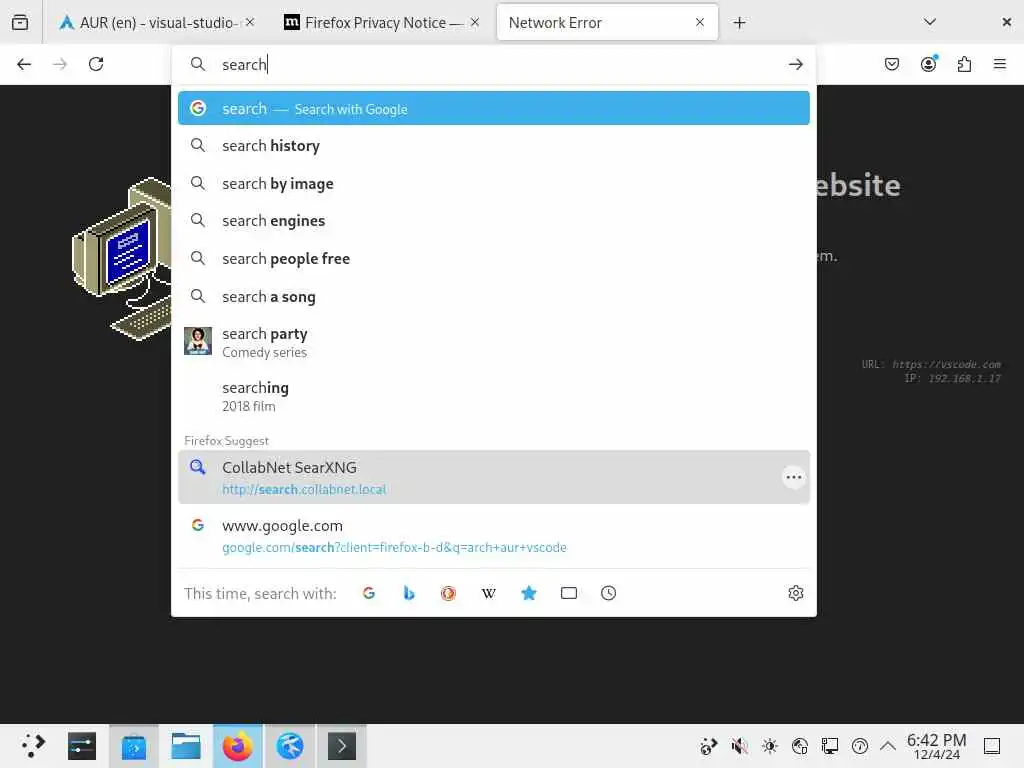This screenshot has height=768, width=1024.
Task: Search this time with Google
Action: coord(369,593)
